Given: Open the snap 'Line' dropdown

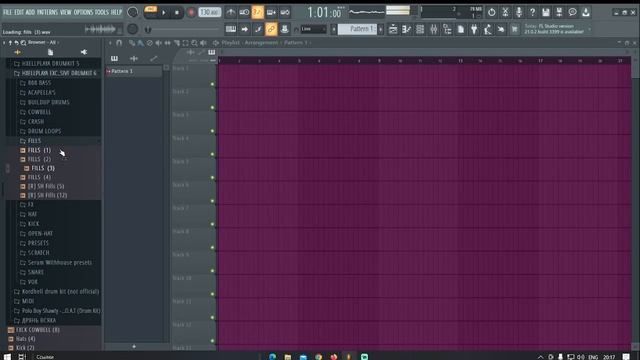Looking at the screenshot, I should tap(313, 29).
